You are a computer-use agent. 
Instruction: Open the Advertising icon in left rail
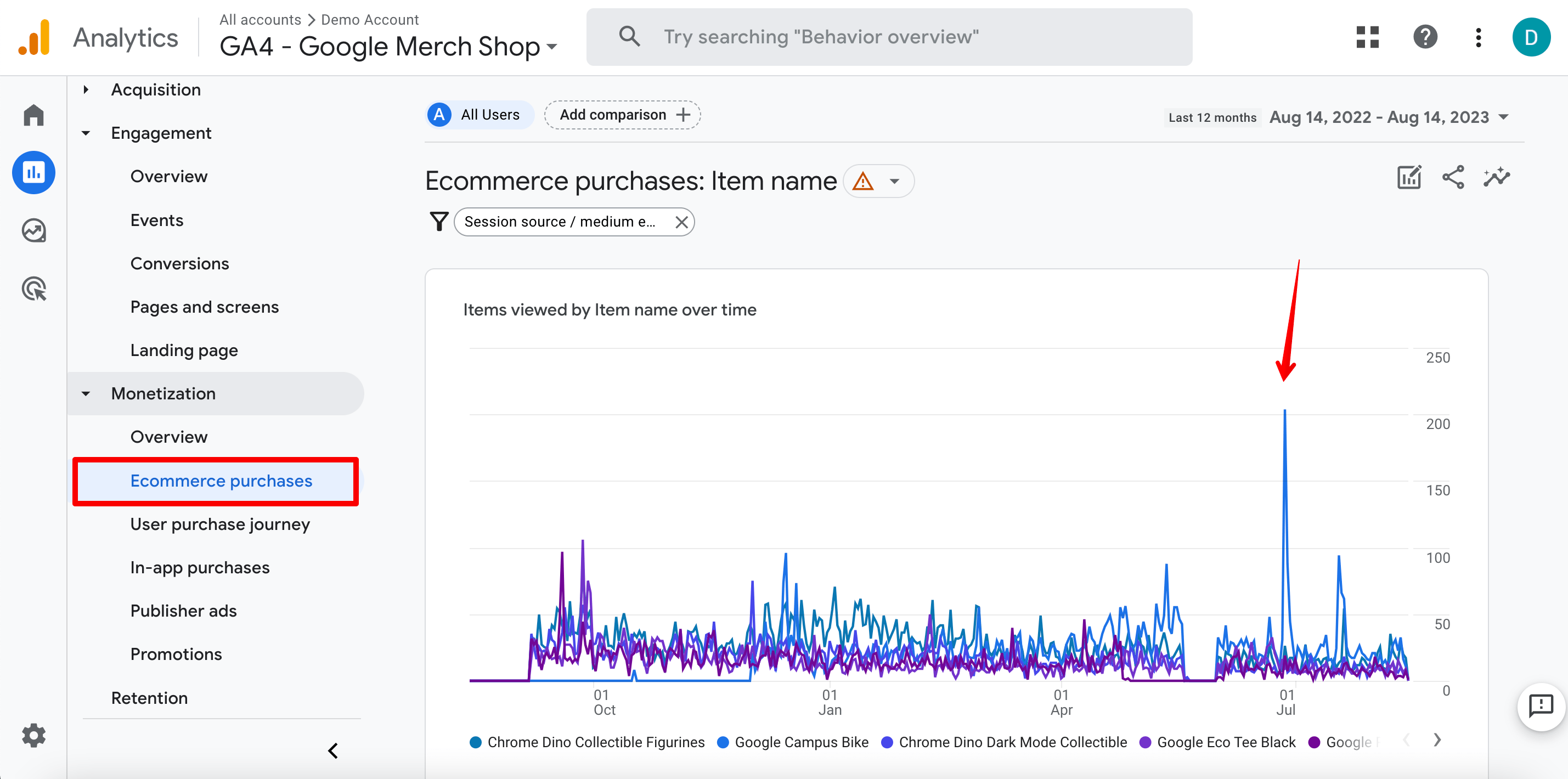(33, 289)
